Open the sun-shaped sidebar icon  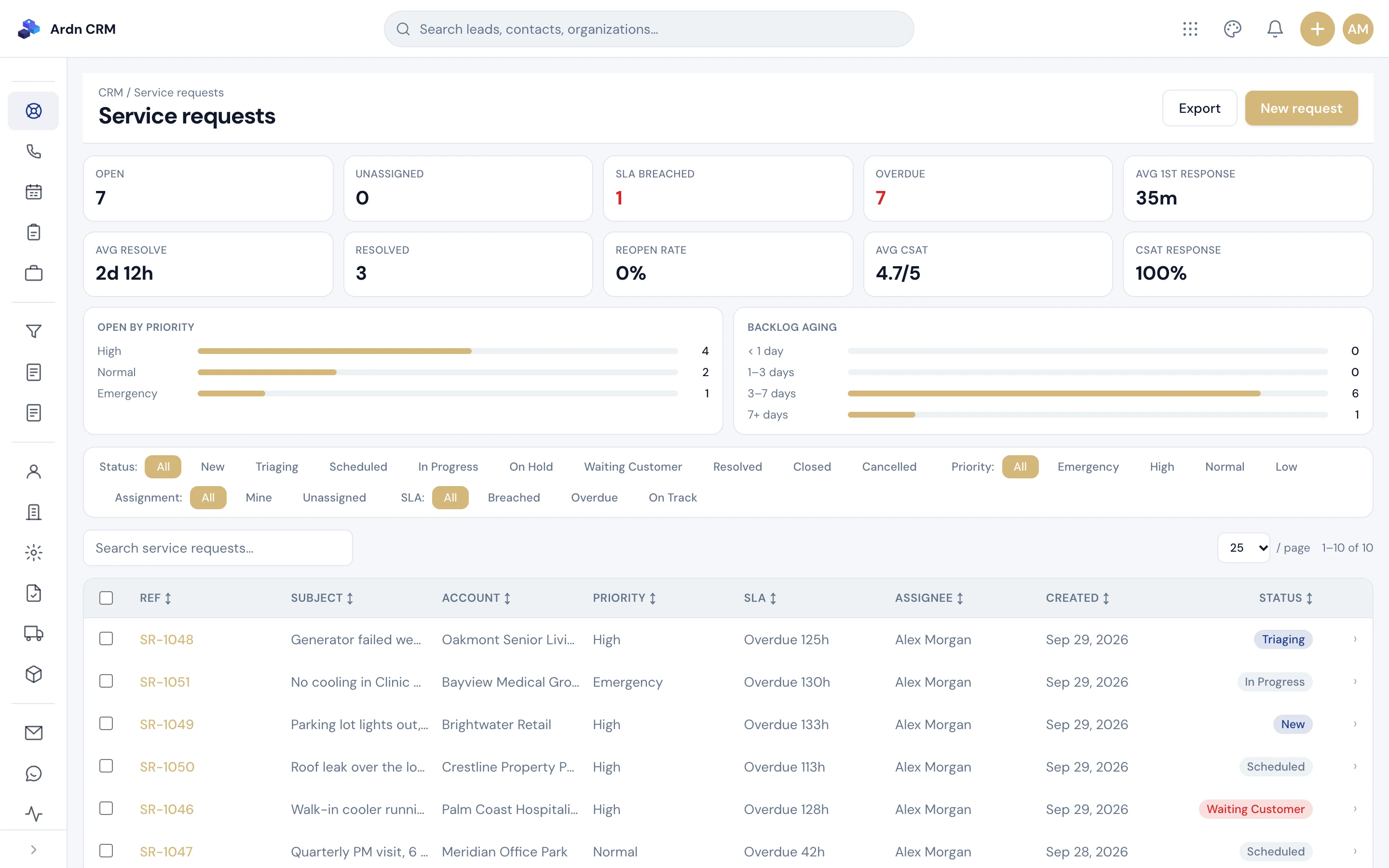pyautogui.click(x=33, y=553)
